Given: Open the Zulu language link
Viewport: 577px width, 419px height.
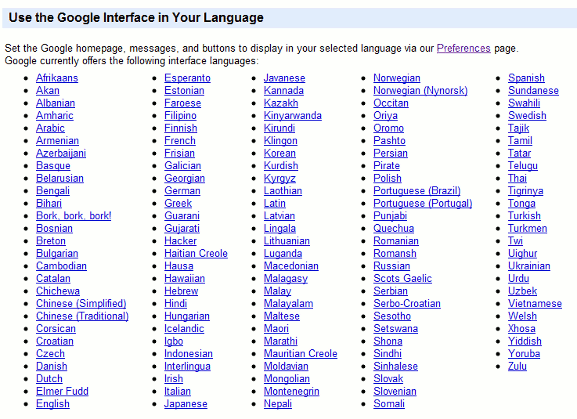Looking at the screenshot, I should point(517,366).
